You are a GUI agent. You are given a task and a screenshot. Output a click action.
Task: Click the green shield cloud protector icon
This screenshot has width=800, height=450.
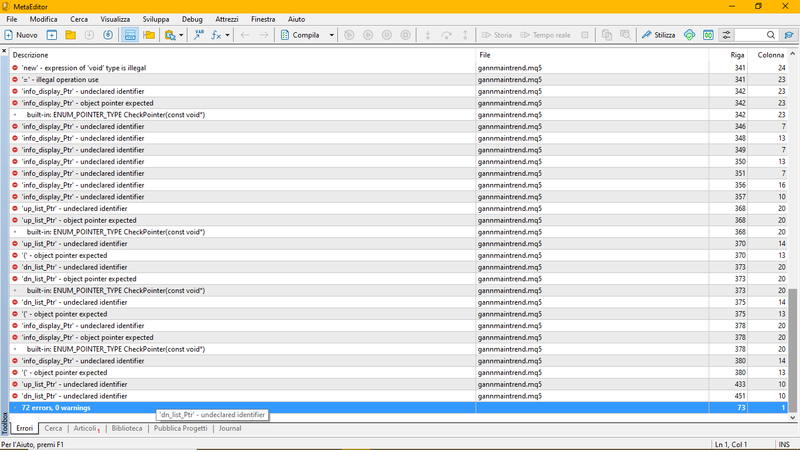pyautogui.click(x=689, y=35)
